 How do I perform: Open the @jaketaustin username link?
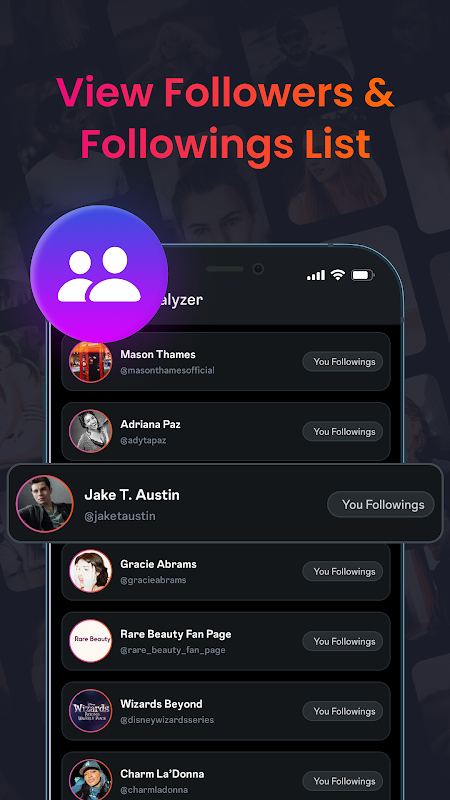[120, 516]
